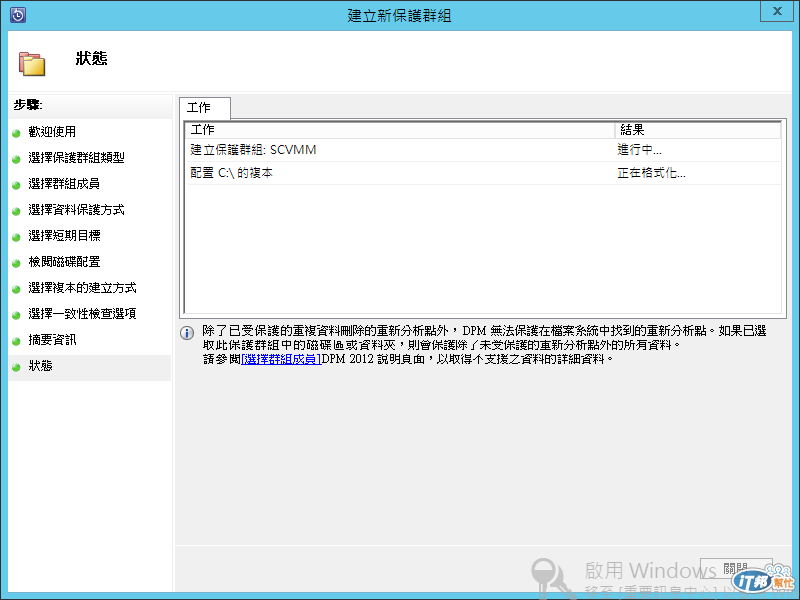Go to the 歡迎使用 step
Viewport: 800px width, 600px height.
click(x=52, y=132)
